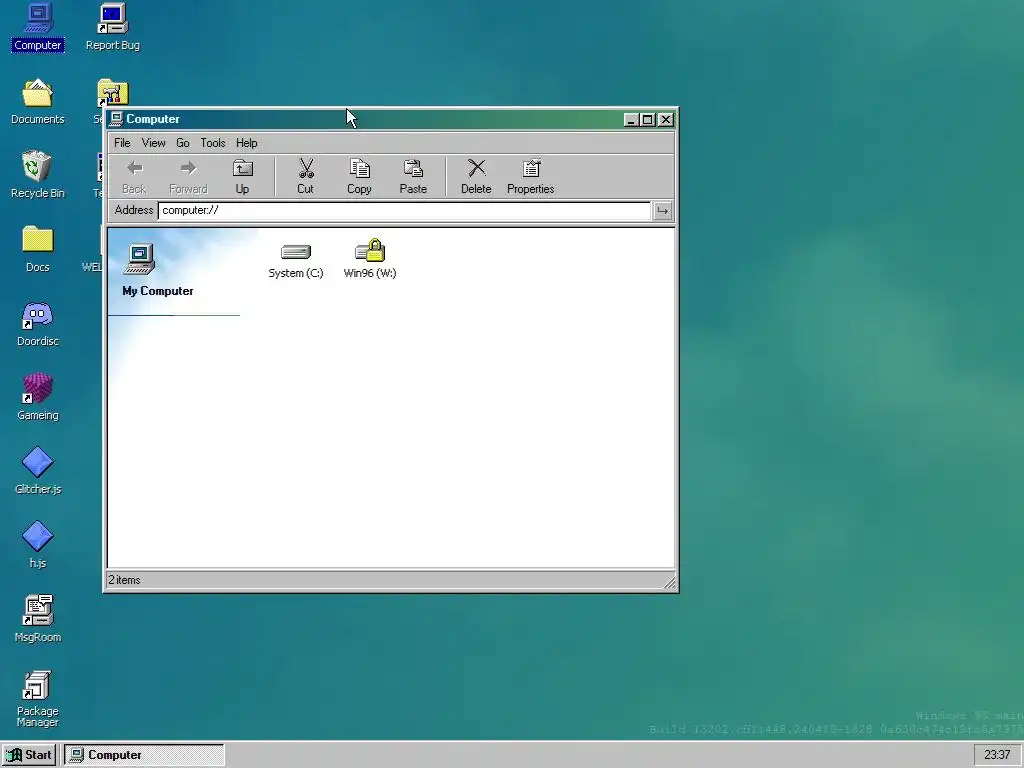Select the Computer desktop icon
This screenshot has width=1024, height=768.
click(x=38, y=27)
